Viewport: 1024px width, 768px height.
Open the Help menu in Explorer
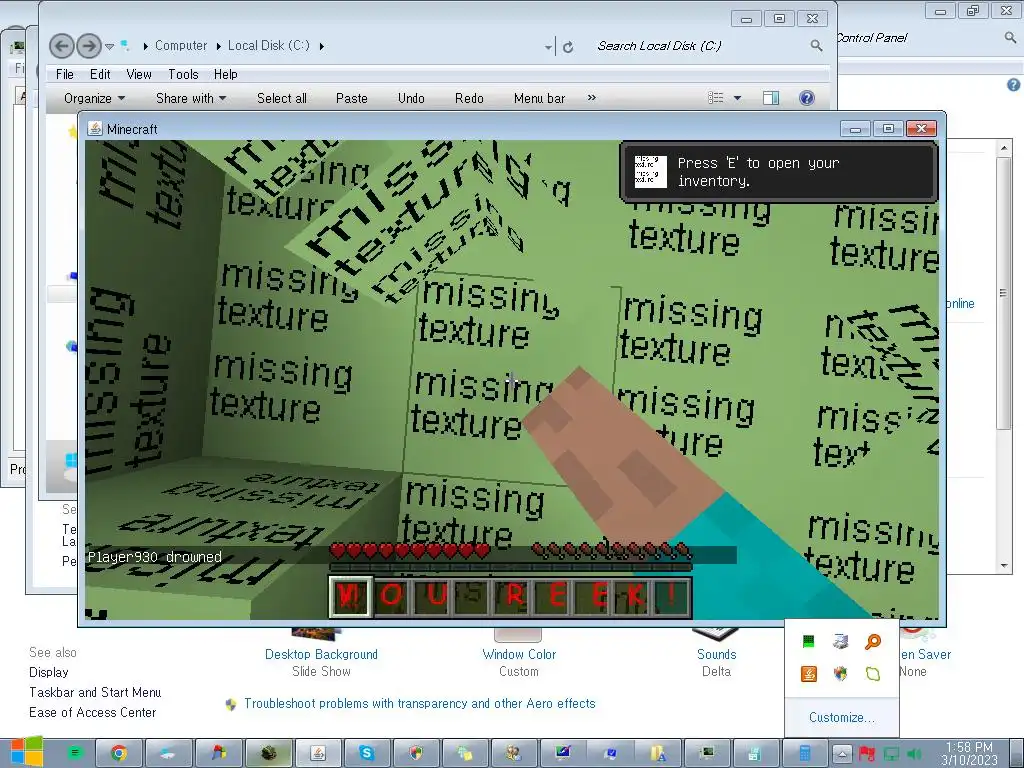tap(225, 74)
